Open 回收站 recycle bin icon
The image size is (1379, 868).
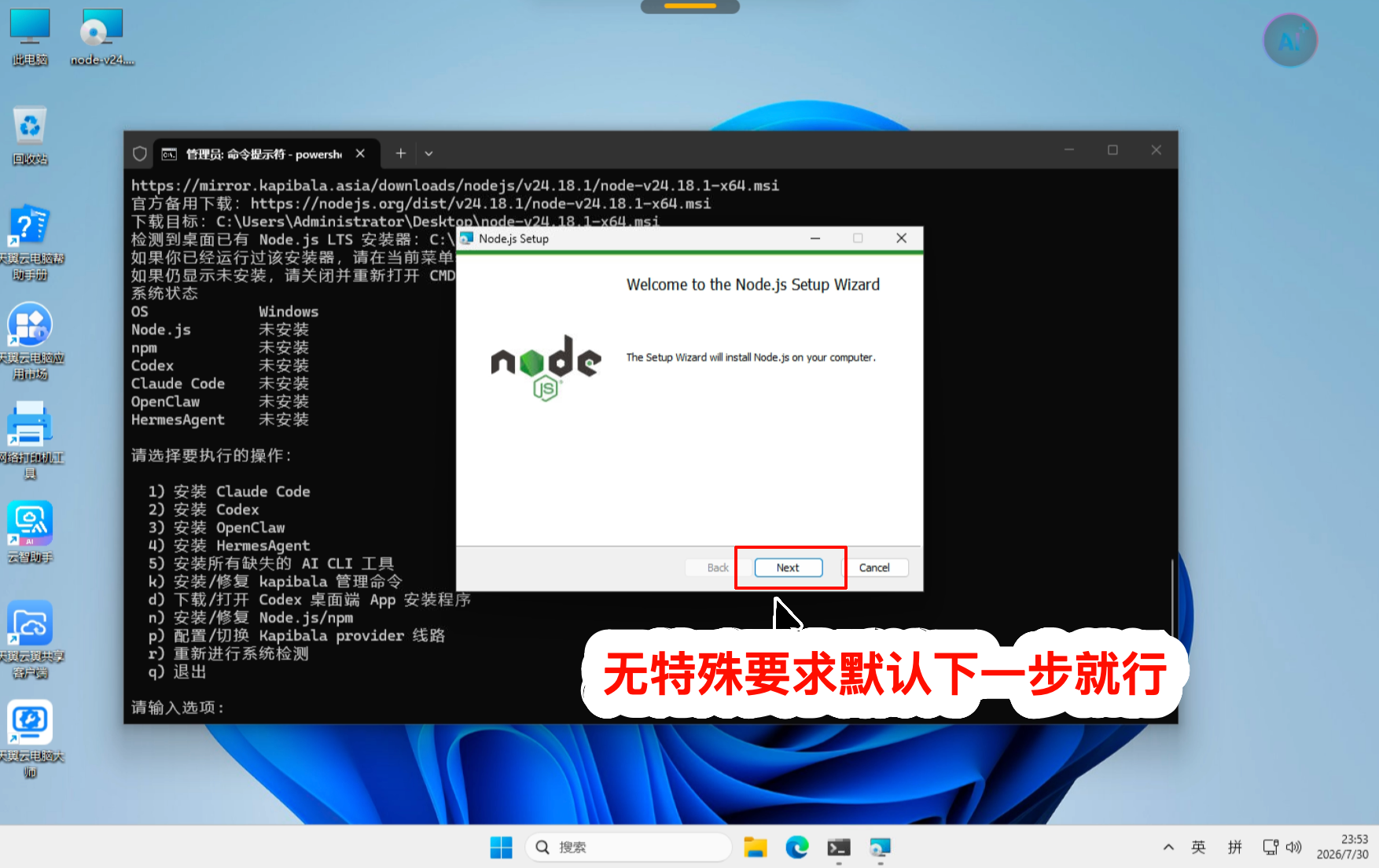click(30, 135)
